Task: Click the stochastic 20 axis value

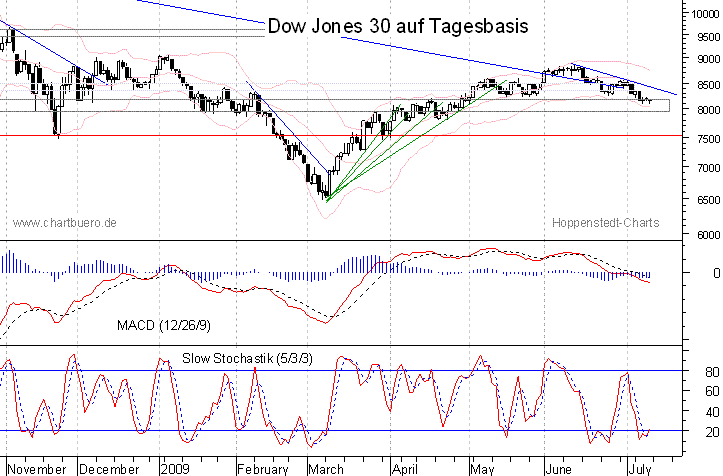Action: pyautogui.click(x=712, y=432)
